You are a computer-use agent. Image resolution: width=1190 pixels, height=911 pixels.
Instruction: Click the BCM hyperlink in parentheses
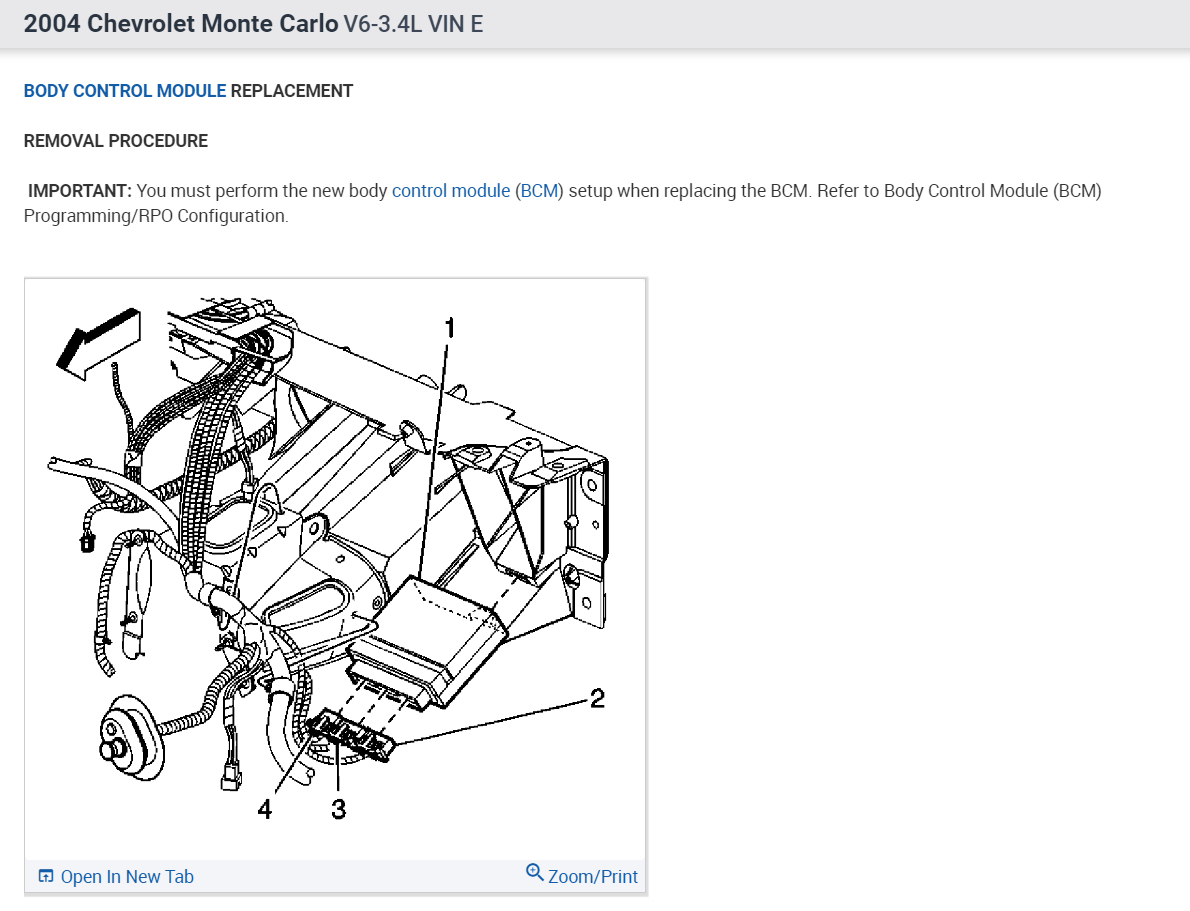pyautogui.click(x=540, y=191)
